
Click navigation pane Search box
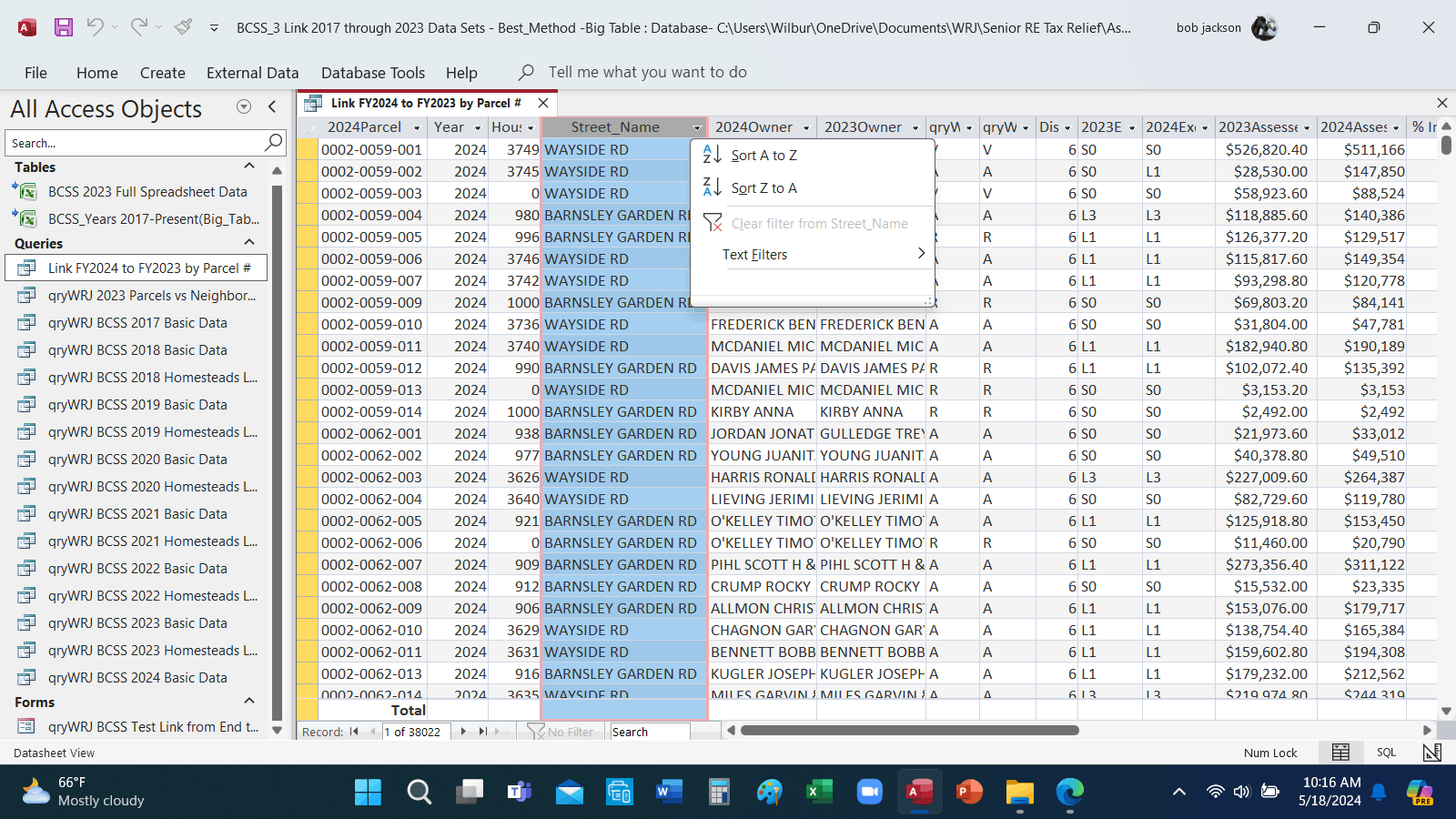click(x=146, y=143)
